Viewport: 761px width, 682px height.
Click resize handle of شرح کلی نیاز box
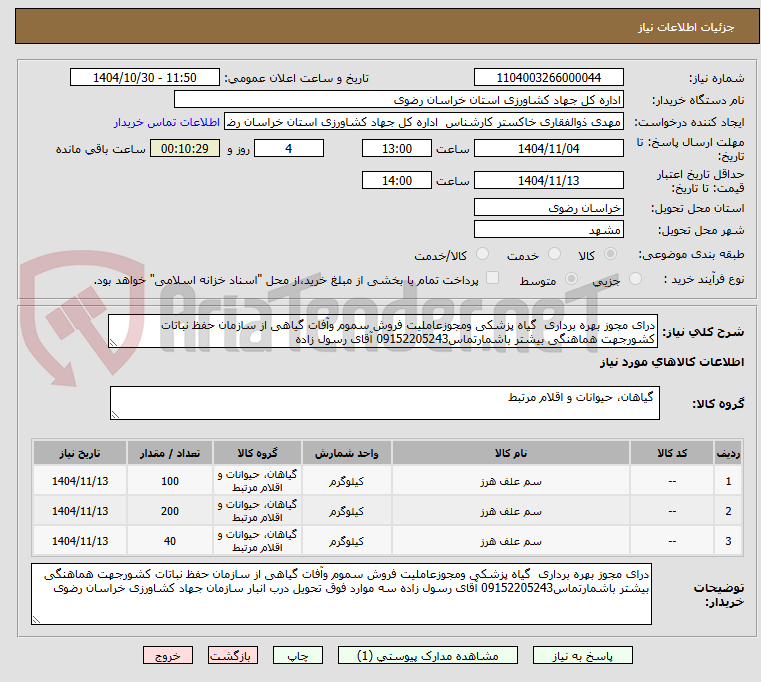[113, 343]
